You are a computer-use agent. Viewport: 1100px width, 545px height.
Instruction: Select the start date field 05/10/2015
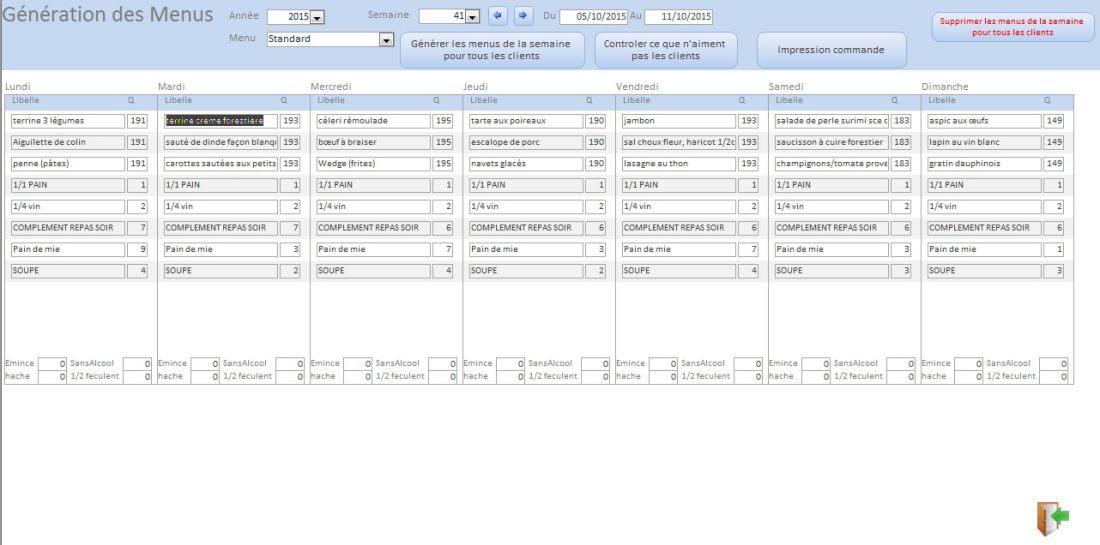(592, 17)
